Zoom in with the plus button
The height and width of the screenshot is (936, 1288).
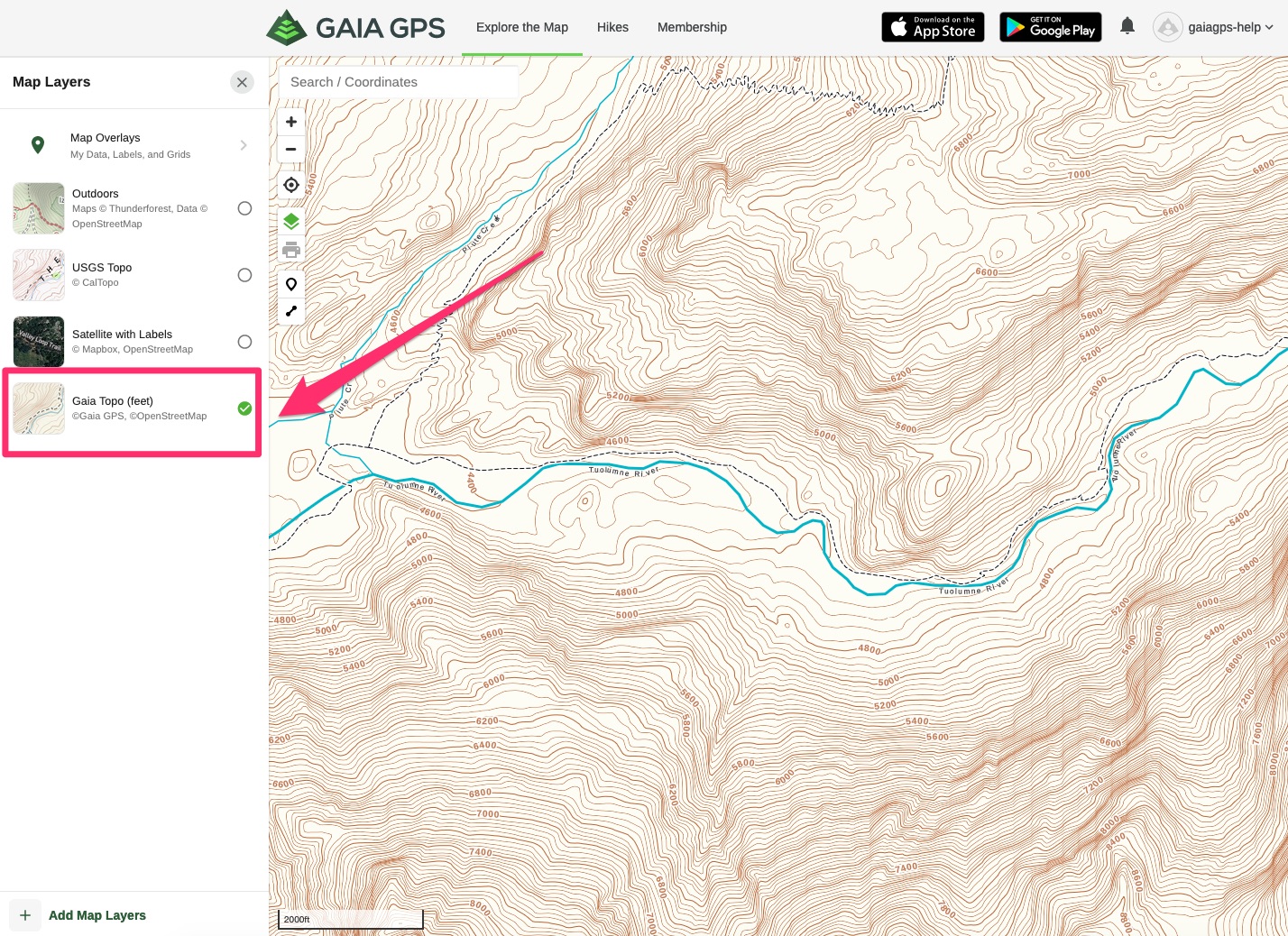(291, 122)
